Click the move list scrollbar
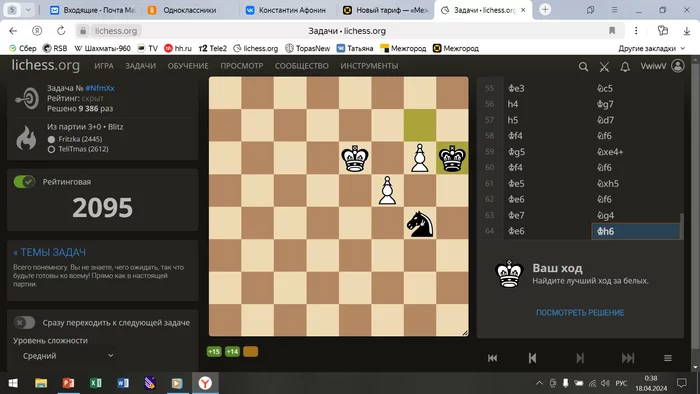The height and width of the screenshot is (394, 700). click(x=681, y=227)
